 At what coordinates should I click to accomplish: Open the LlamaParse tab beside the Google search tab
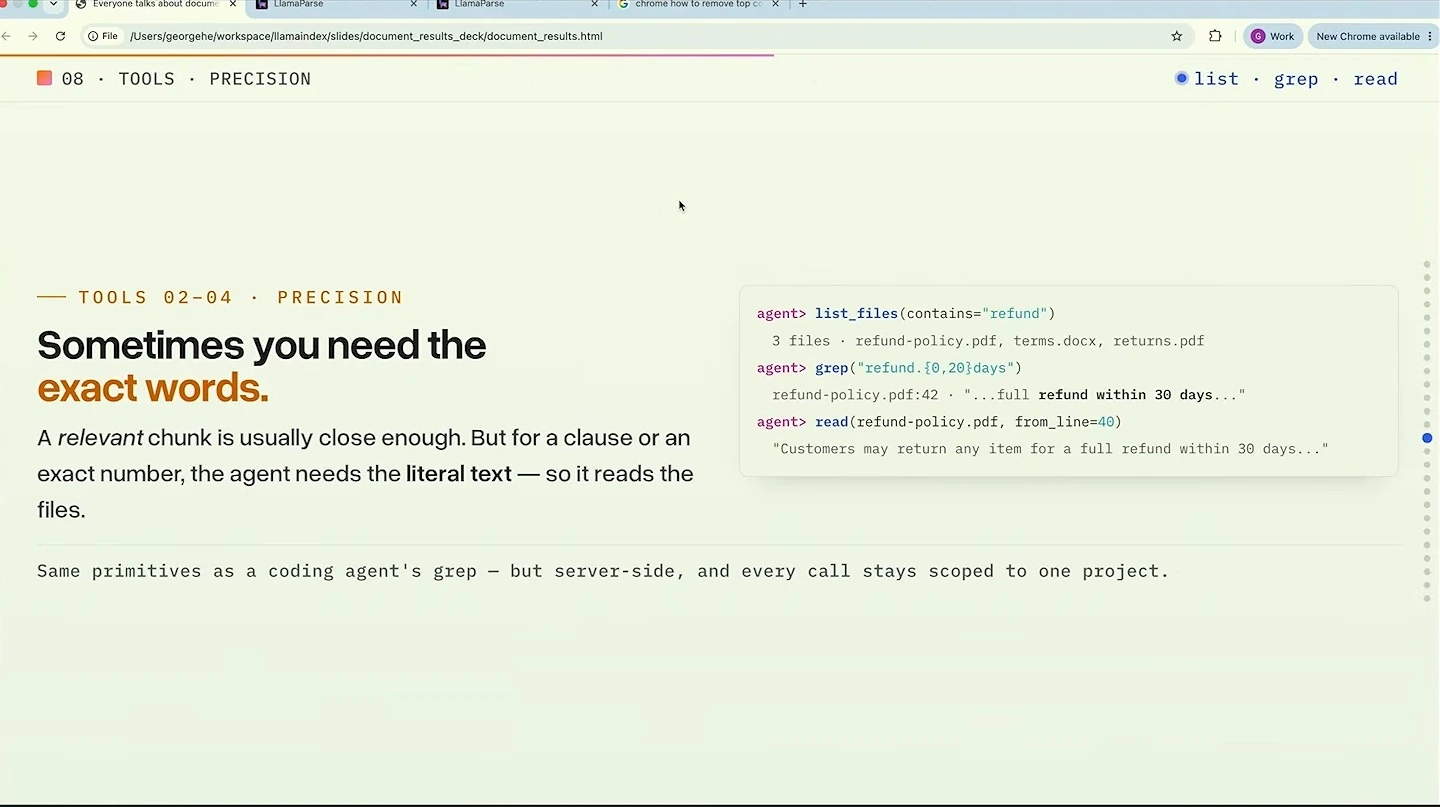click(x=518, y=5)
